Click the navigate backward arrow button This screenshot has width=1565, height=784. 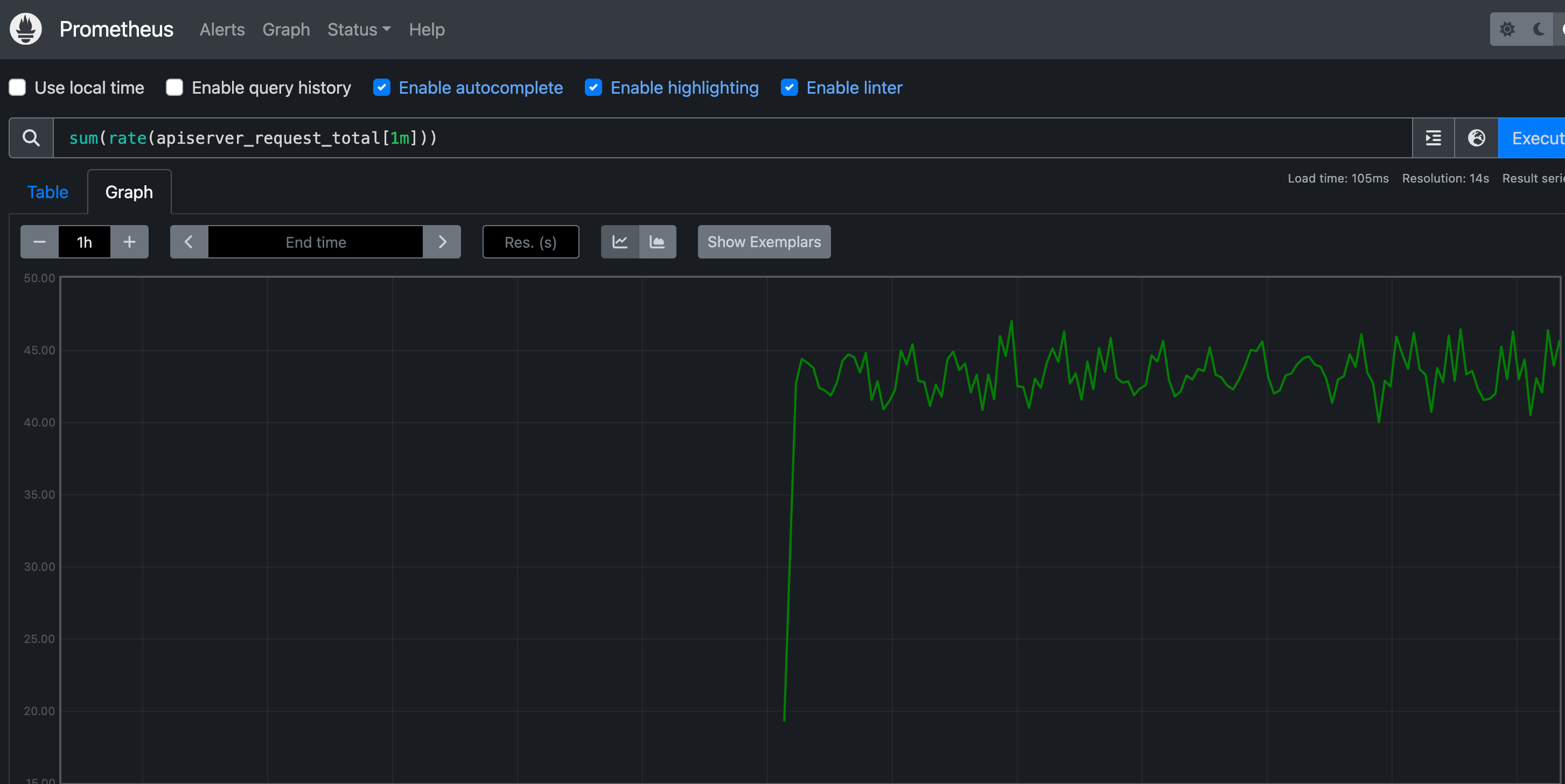point(188,241)
